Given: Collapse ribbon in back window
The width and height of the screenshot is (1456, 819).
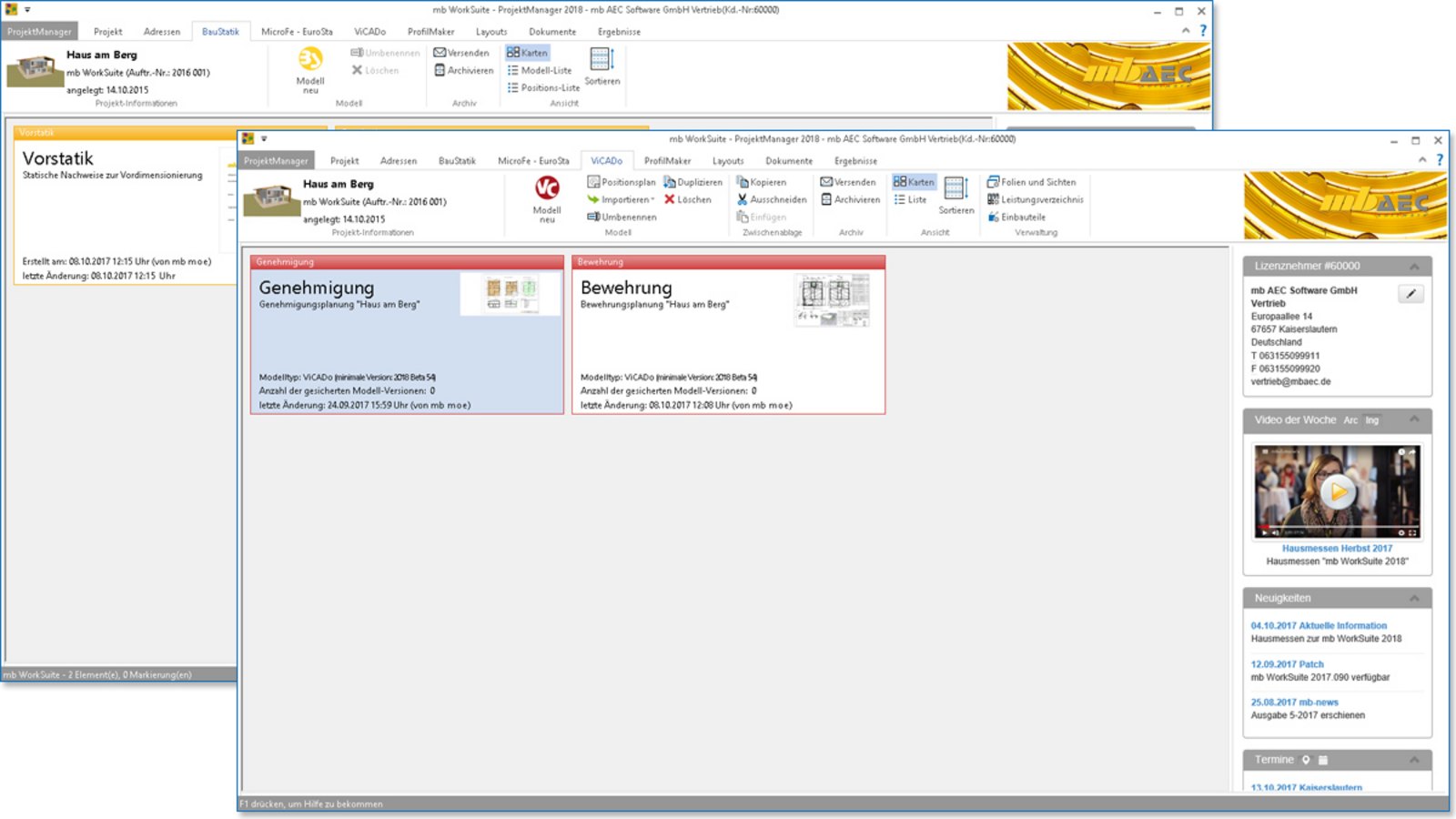Looking at the screenshot, I should [1186, 30].
